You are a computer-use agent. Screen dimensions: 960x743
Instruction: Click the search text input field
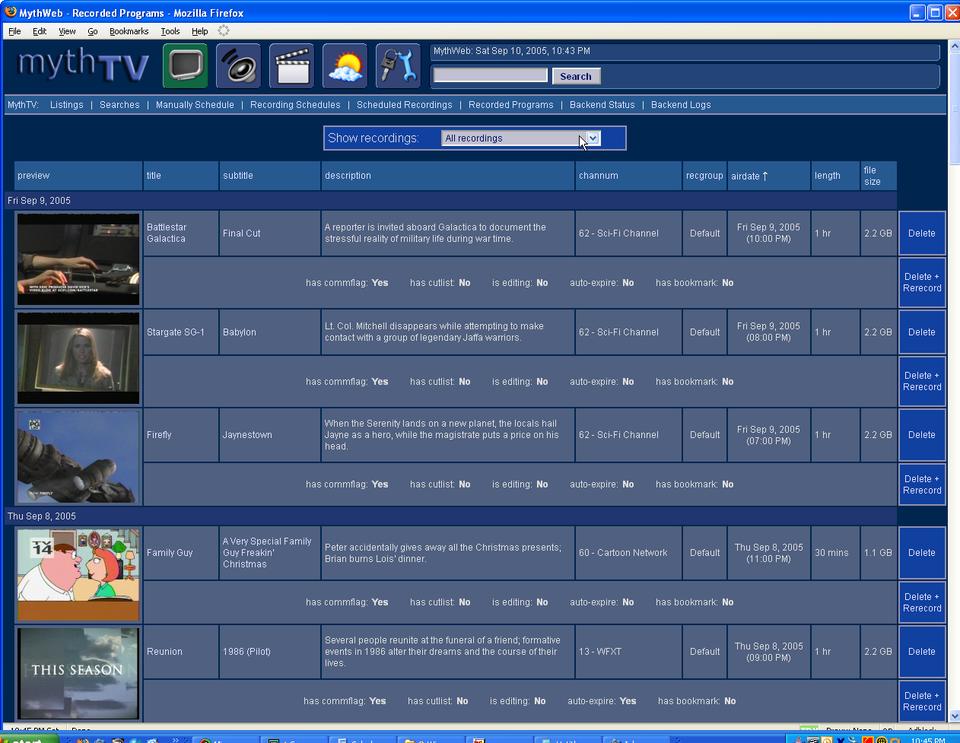coord(490,76)
